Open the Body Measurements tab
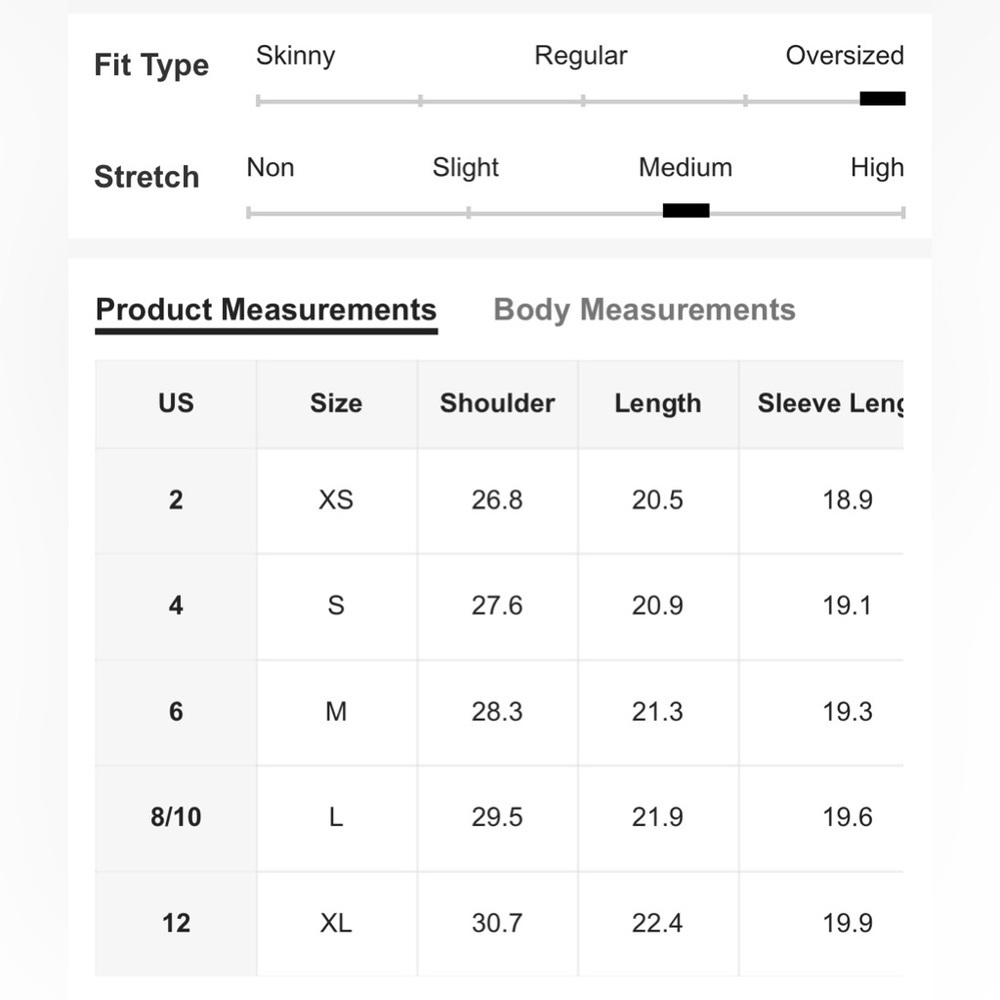Screen dimensions: 1000x1000 [644, 310]
